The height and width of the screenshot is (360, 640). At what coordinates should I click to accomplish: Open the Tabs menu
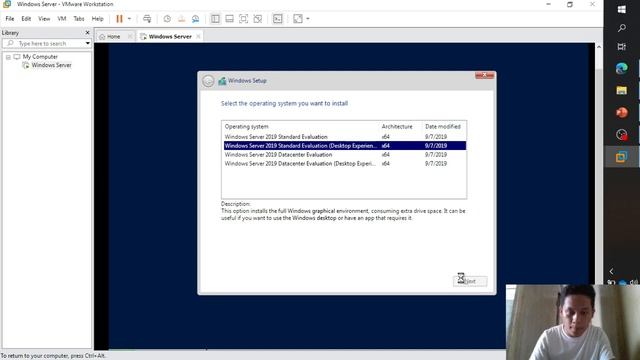pos(79,19)
